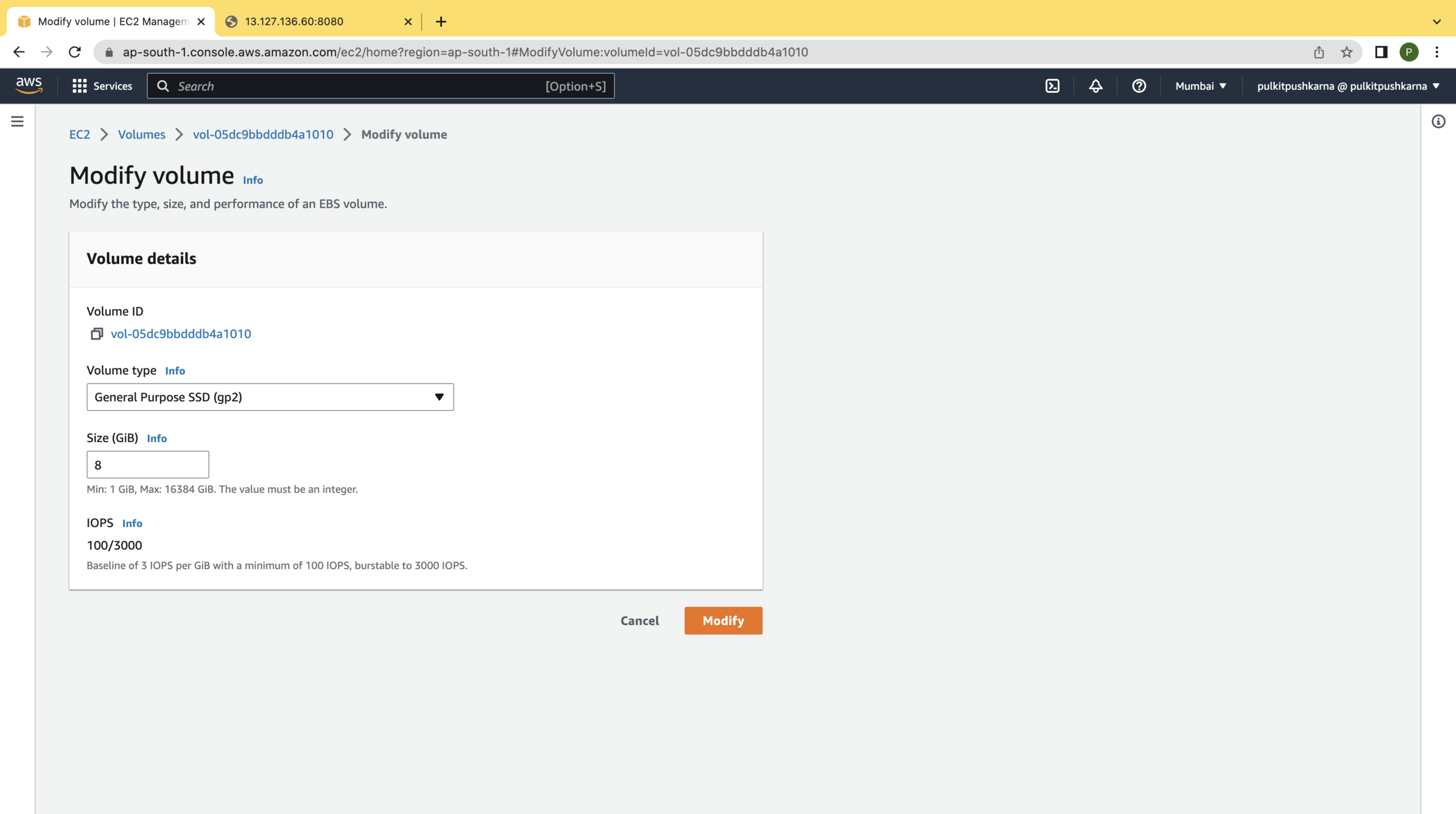Copy the volume ID with copy icon
The image size is (1456, 814).
[96, 333]
